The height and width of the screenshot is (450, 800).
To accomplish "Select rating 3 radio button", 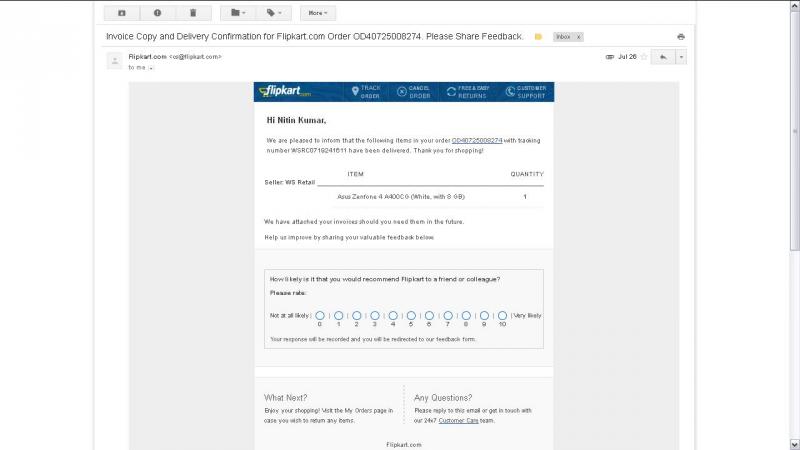I will click(x=375, y=316).
